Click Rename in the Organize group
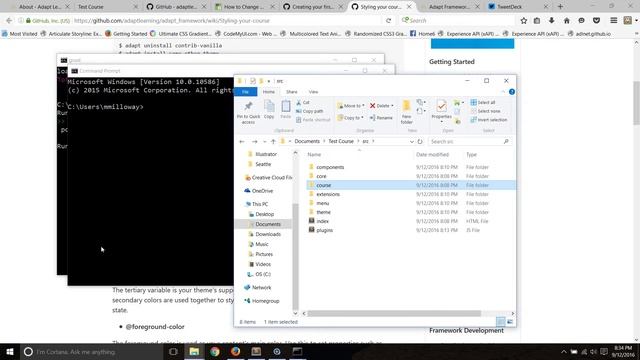 tap(381, 118)
